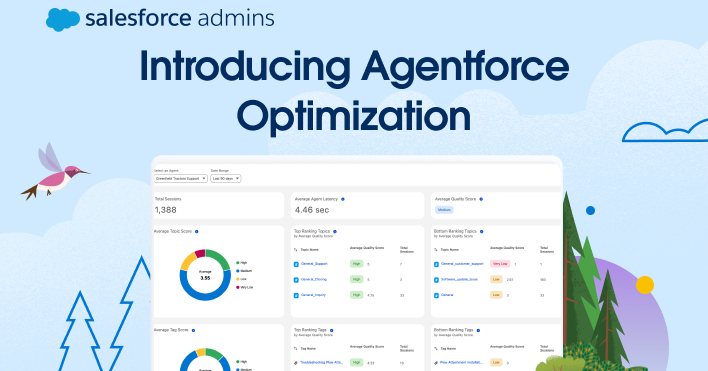This screenshot has width=708, height=371.
Task: Click sort icon in Top Ranking Topics header
Action: 296,250
